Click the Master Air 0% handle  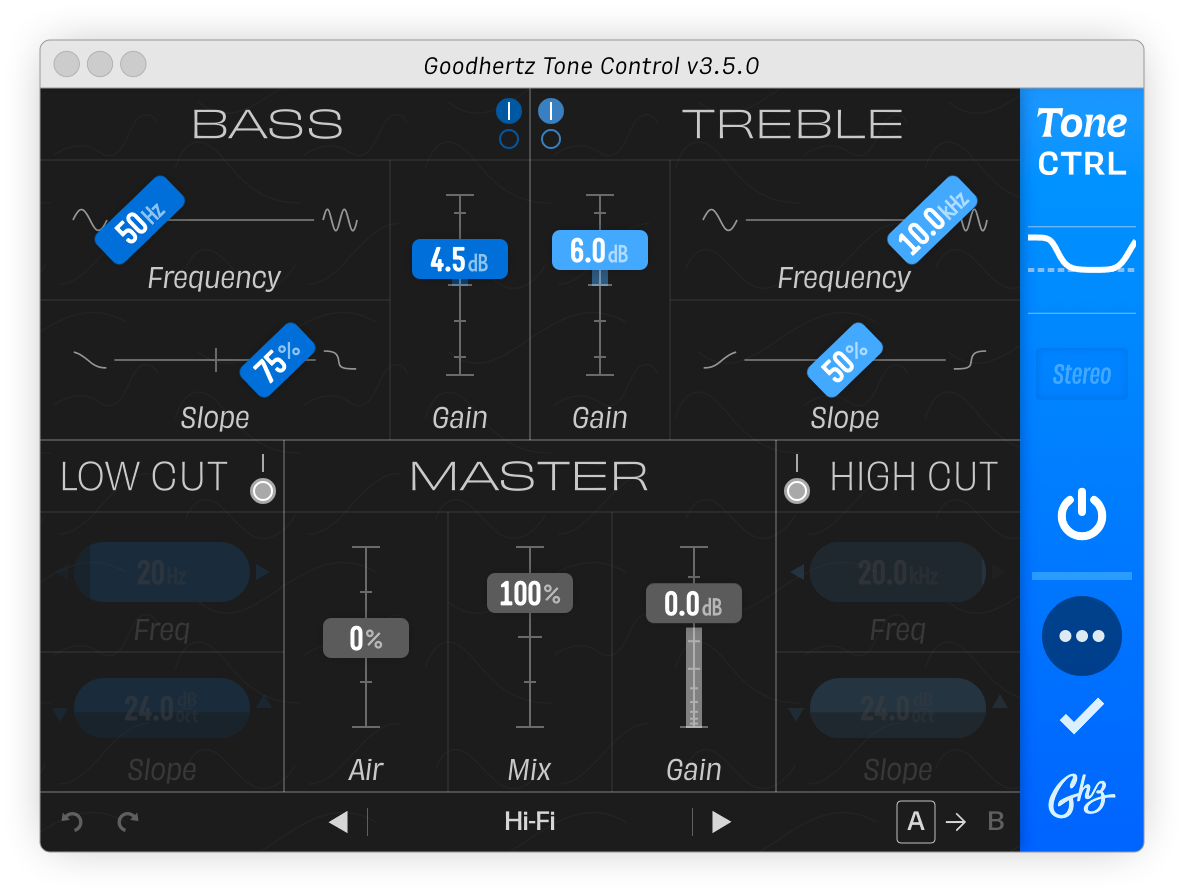pos(365,638)
